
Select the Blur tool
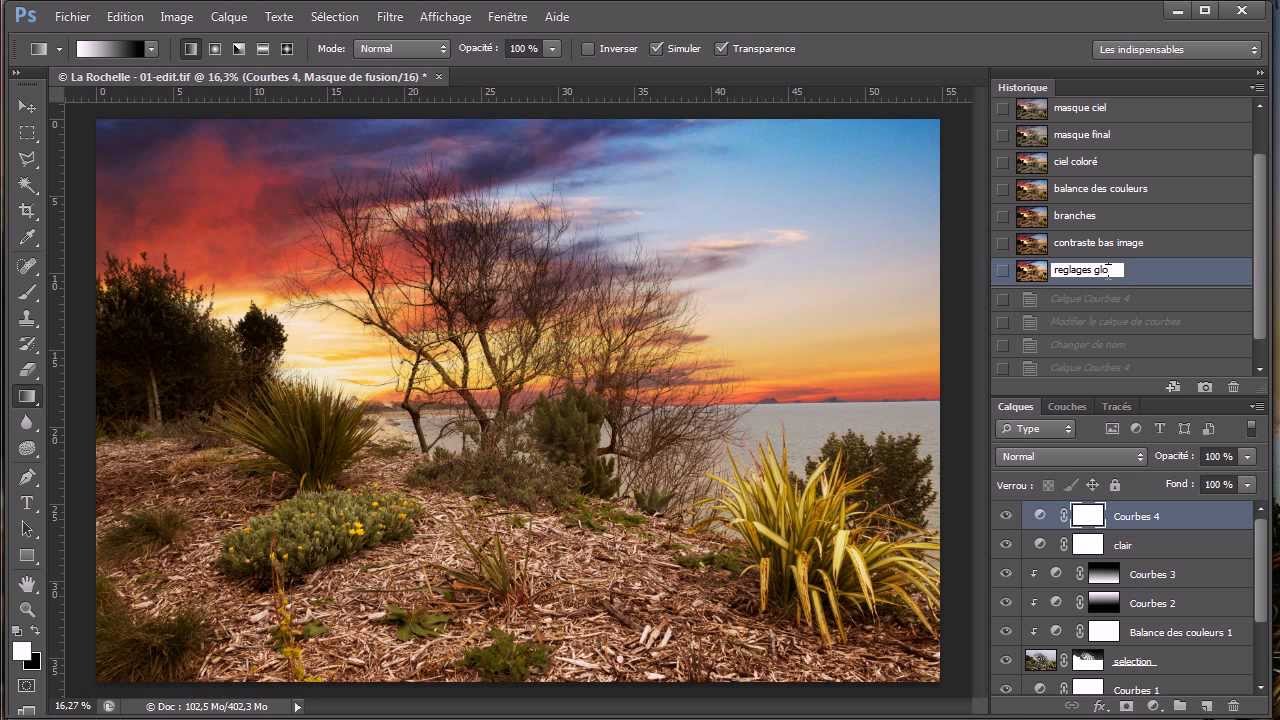point(27,423)
